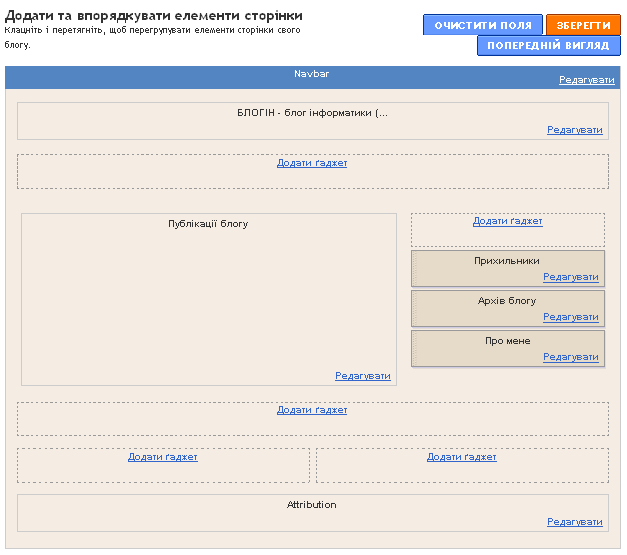Select the Прихильники gadget box
Viewport: 627px width, 555px height.
point(508,269)
